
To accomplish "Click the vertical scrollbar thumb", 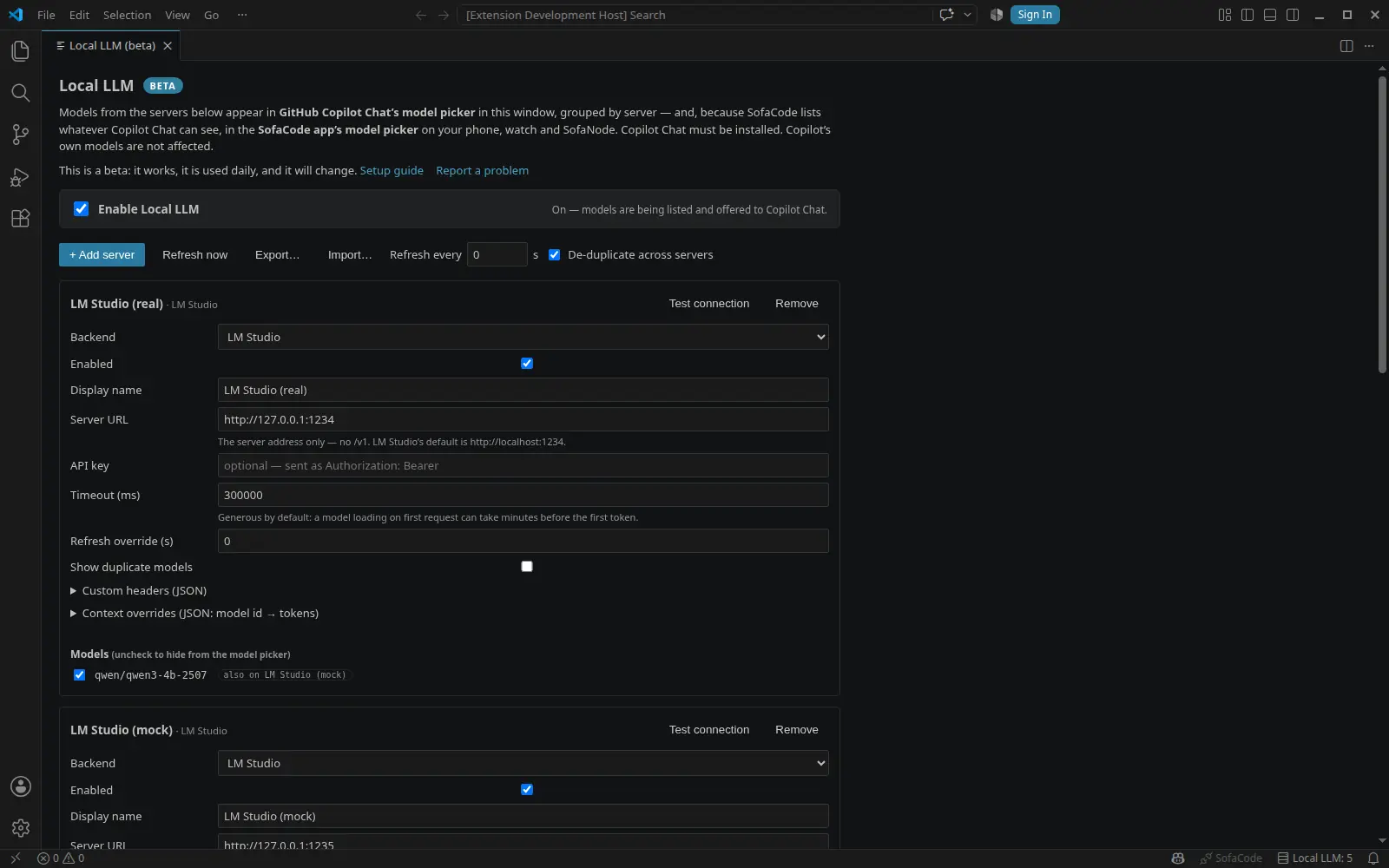I will 1382,225.
